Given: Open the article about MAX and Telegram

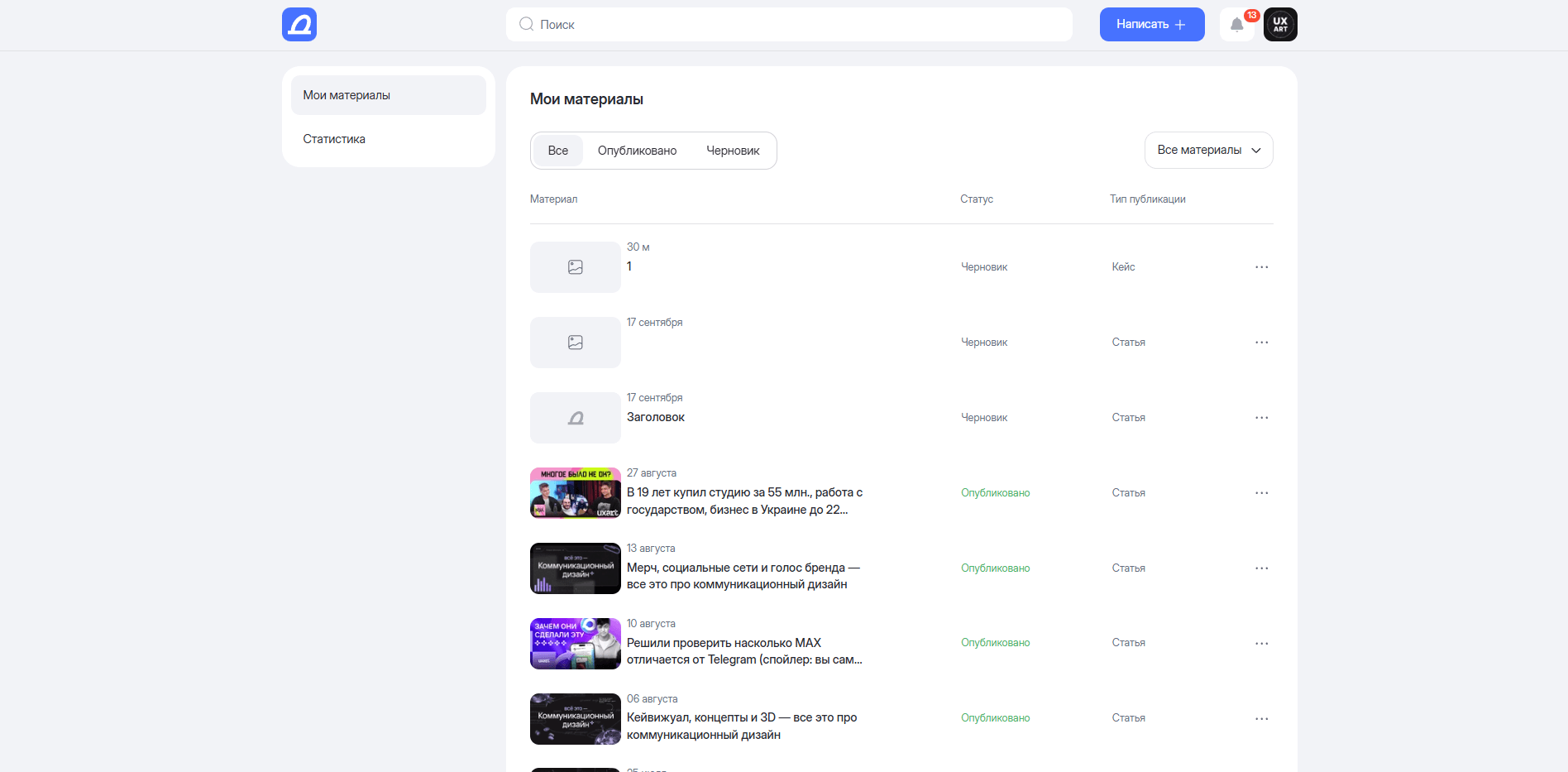Looking at the screenshot, I should tap(743, 651).
